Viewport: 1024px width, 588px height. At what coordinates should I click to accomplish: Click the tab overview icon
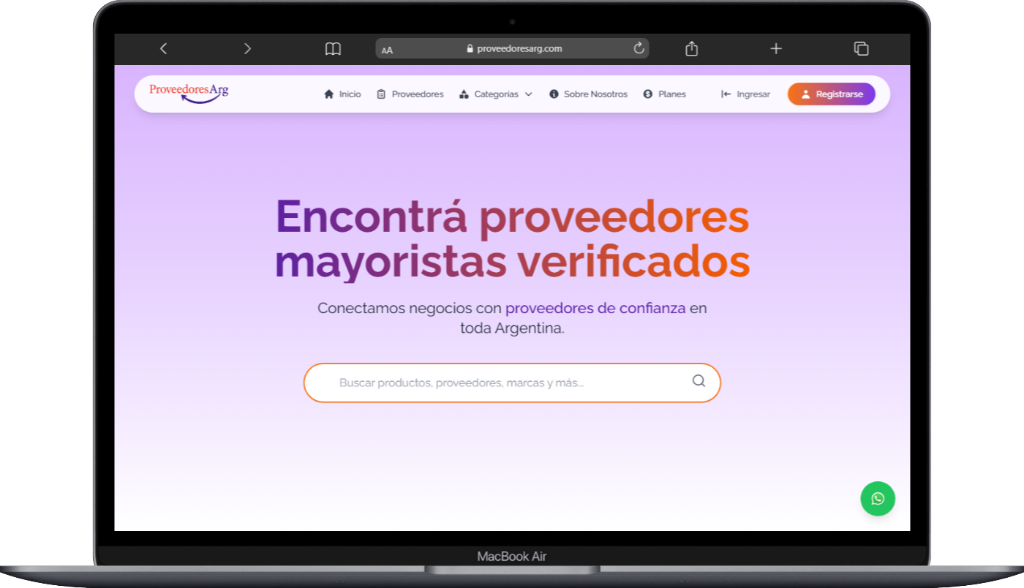pos(860,48)
